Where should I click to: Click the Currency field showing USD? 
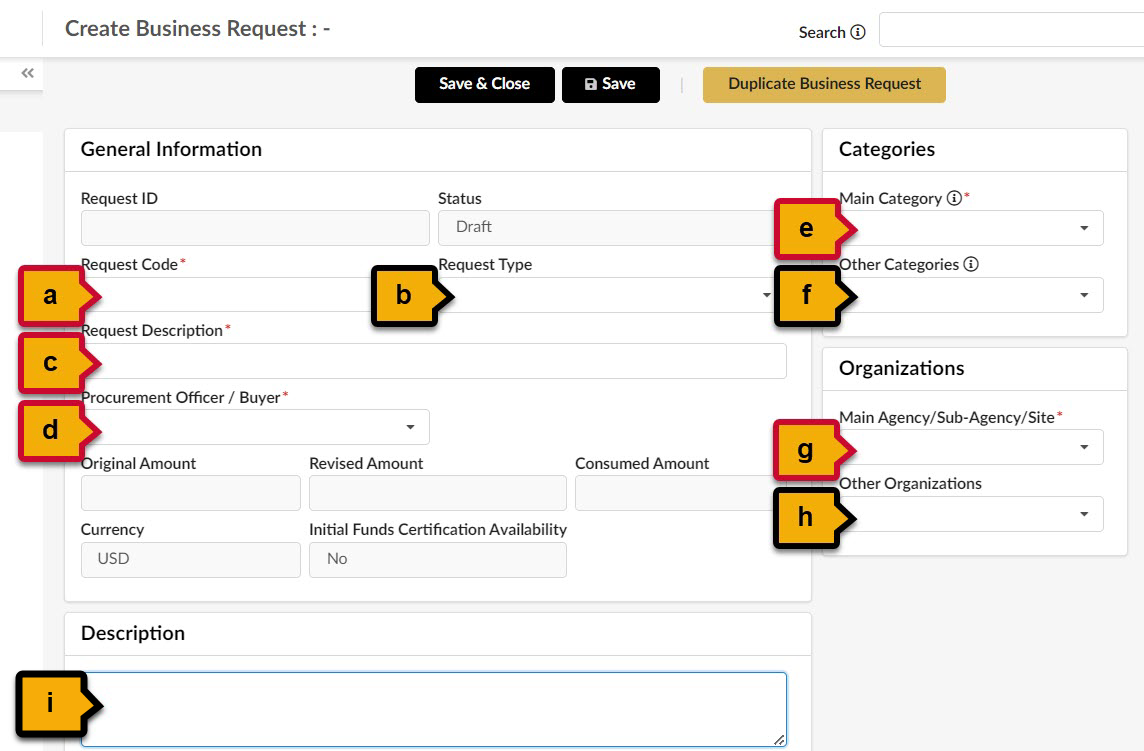[190, 560]
